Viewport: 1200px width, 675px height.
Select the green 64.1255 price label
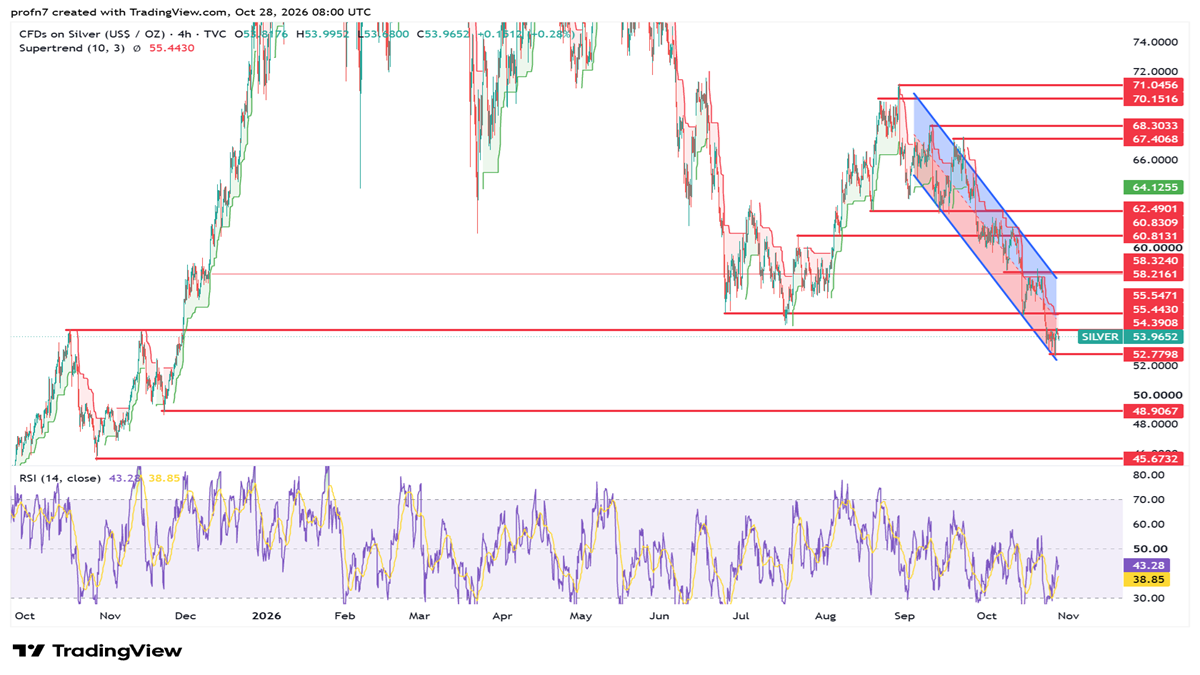pyautogui.click(x=1156, y=187)
